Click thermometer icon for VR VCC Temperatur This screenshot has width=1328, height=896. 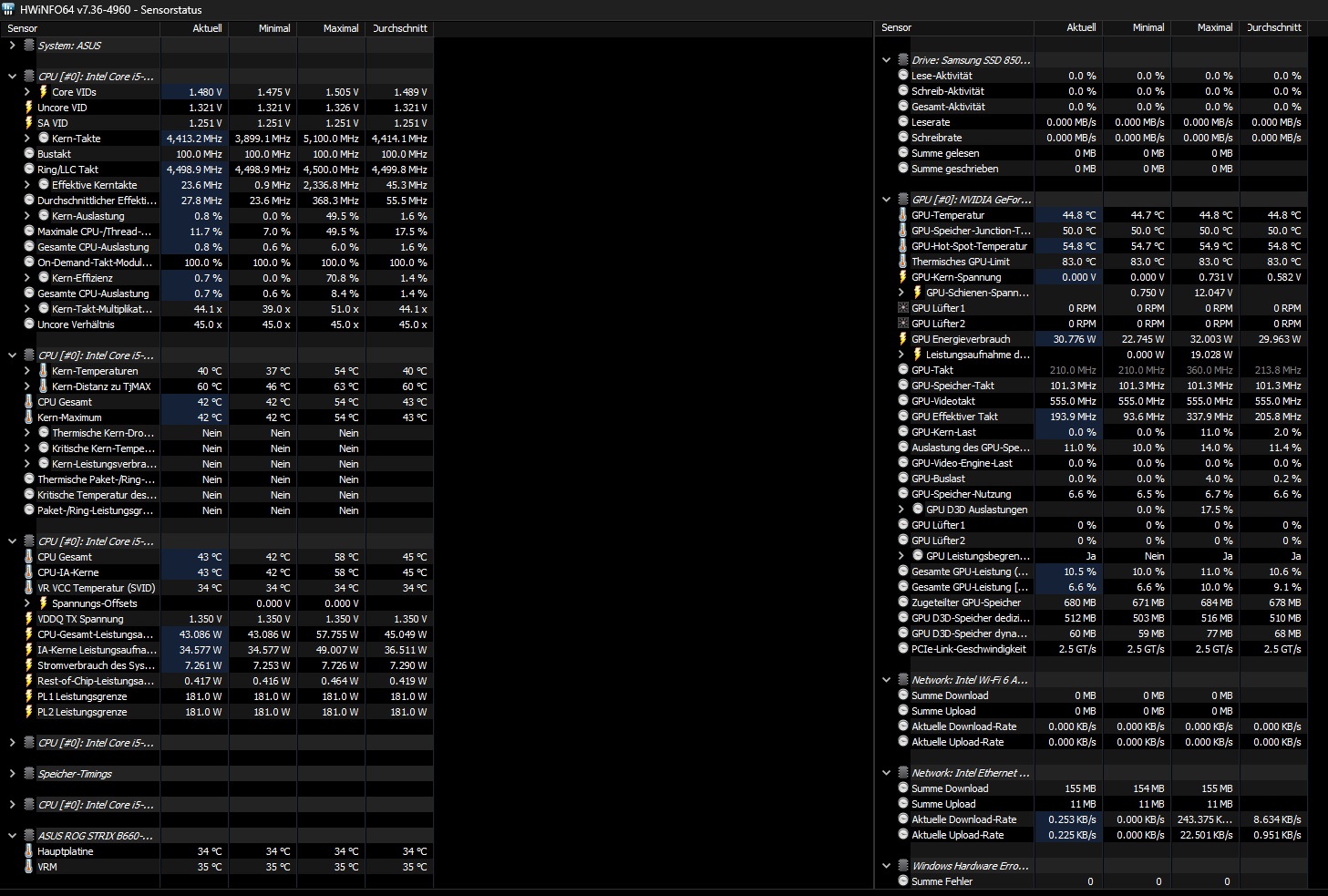28,588
